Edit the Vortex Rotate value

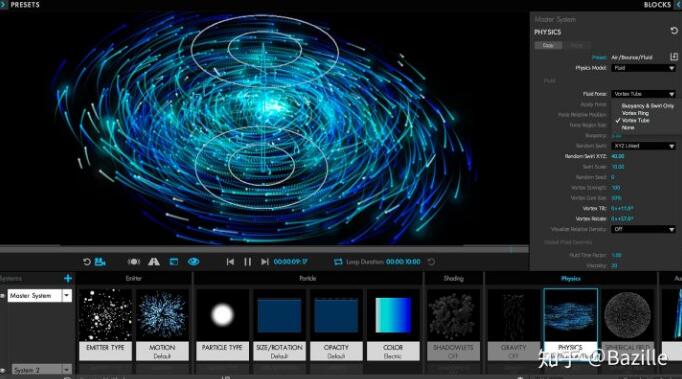(622, 219)
